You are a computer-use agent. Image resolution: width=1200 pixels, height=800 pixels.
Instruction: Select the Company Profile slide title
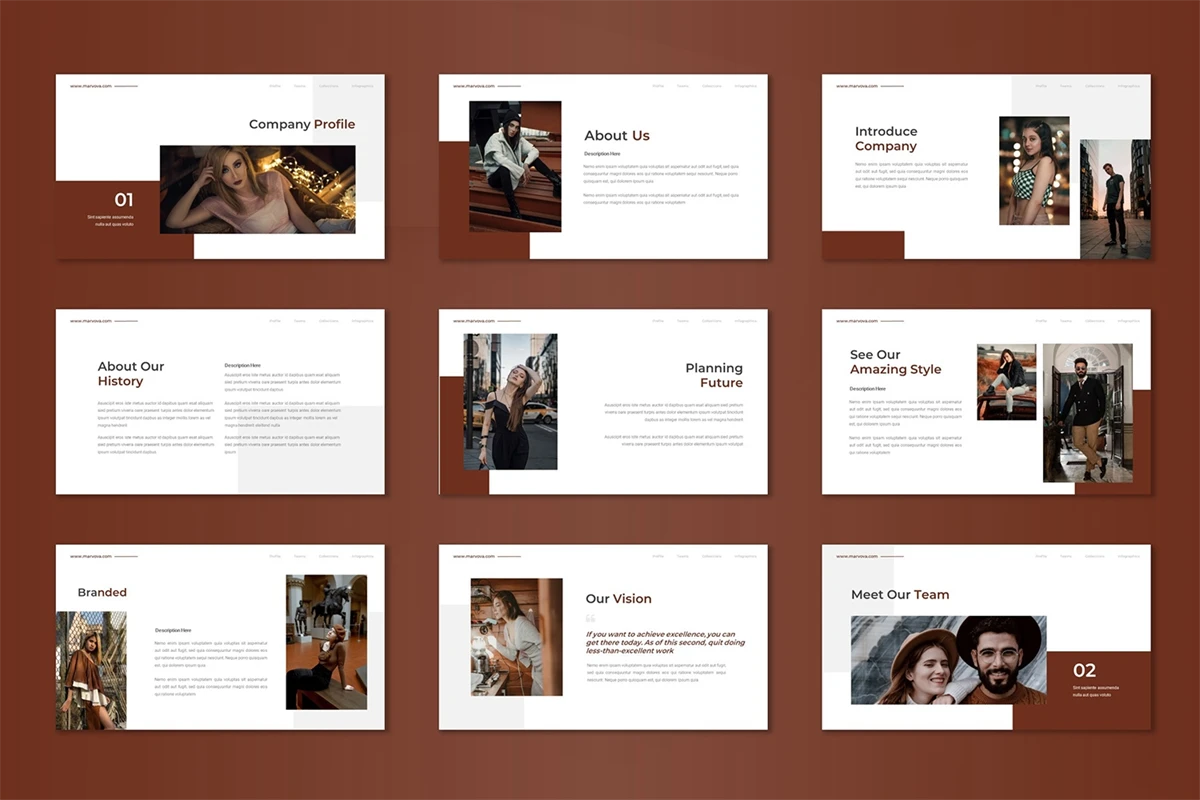click(x=301, y=125)
